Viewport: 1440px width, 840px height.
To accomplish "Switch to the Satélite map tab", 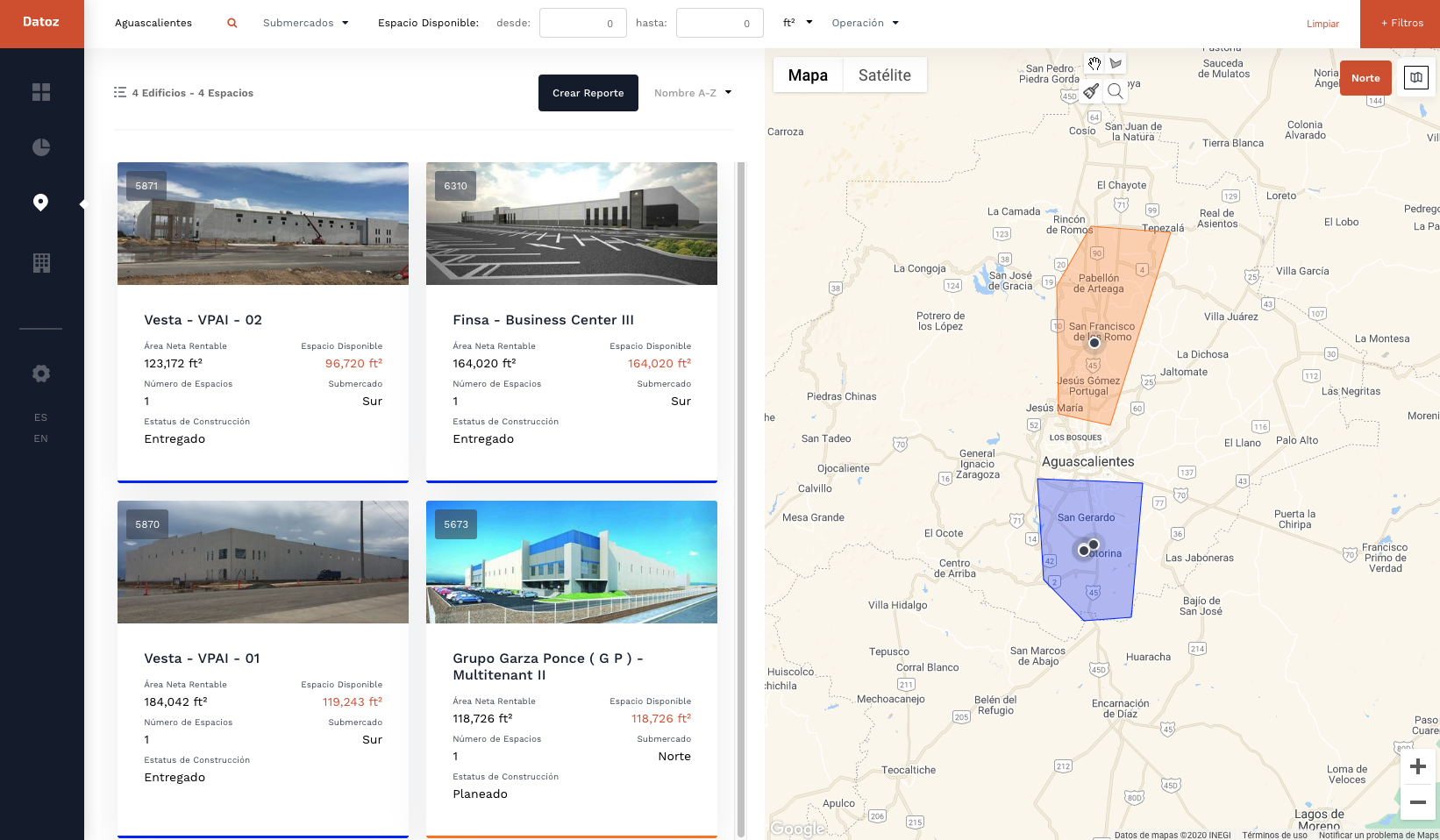I will pos(884,75).
